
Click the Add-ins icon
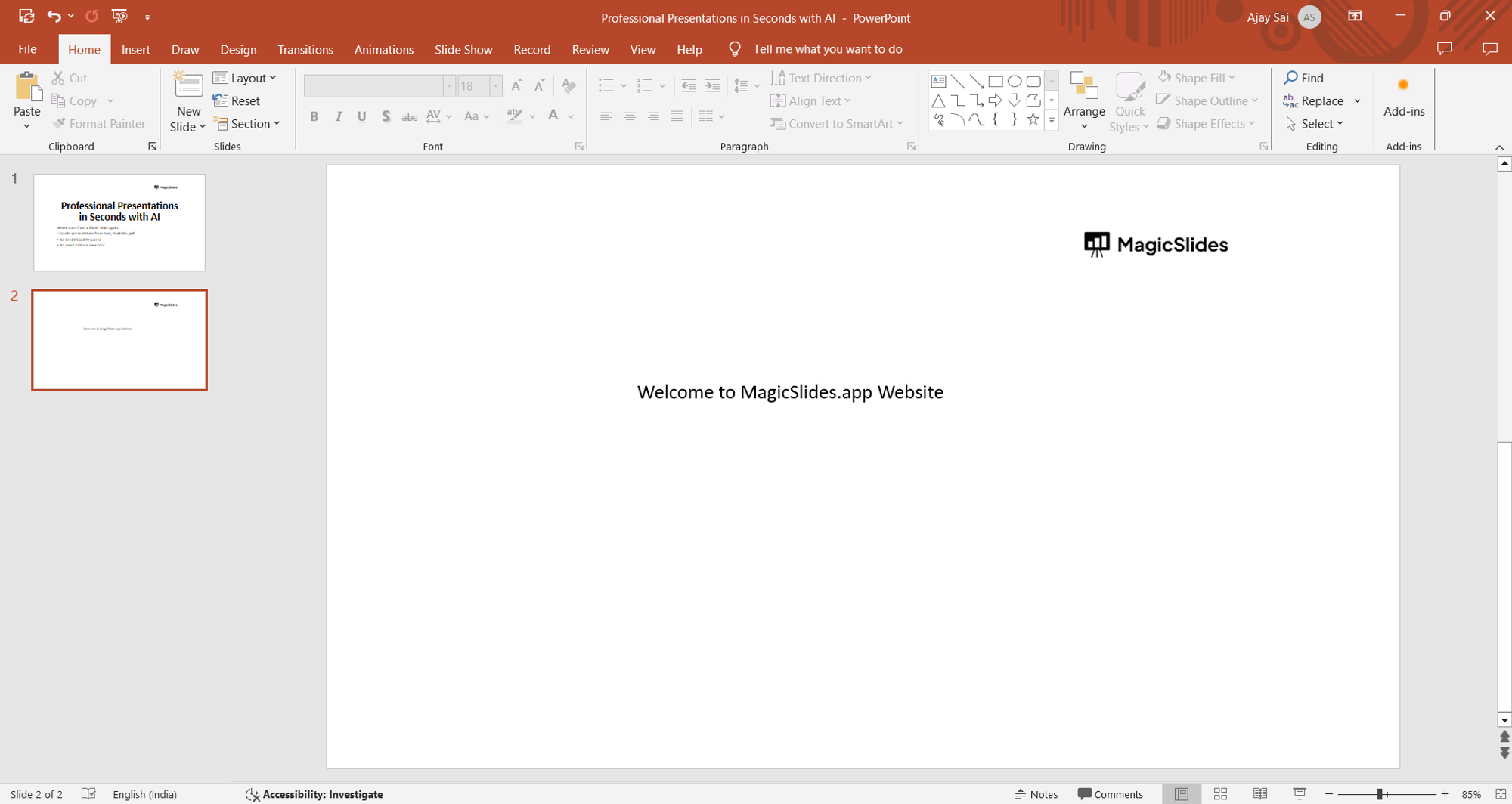point(1404,85)
